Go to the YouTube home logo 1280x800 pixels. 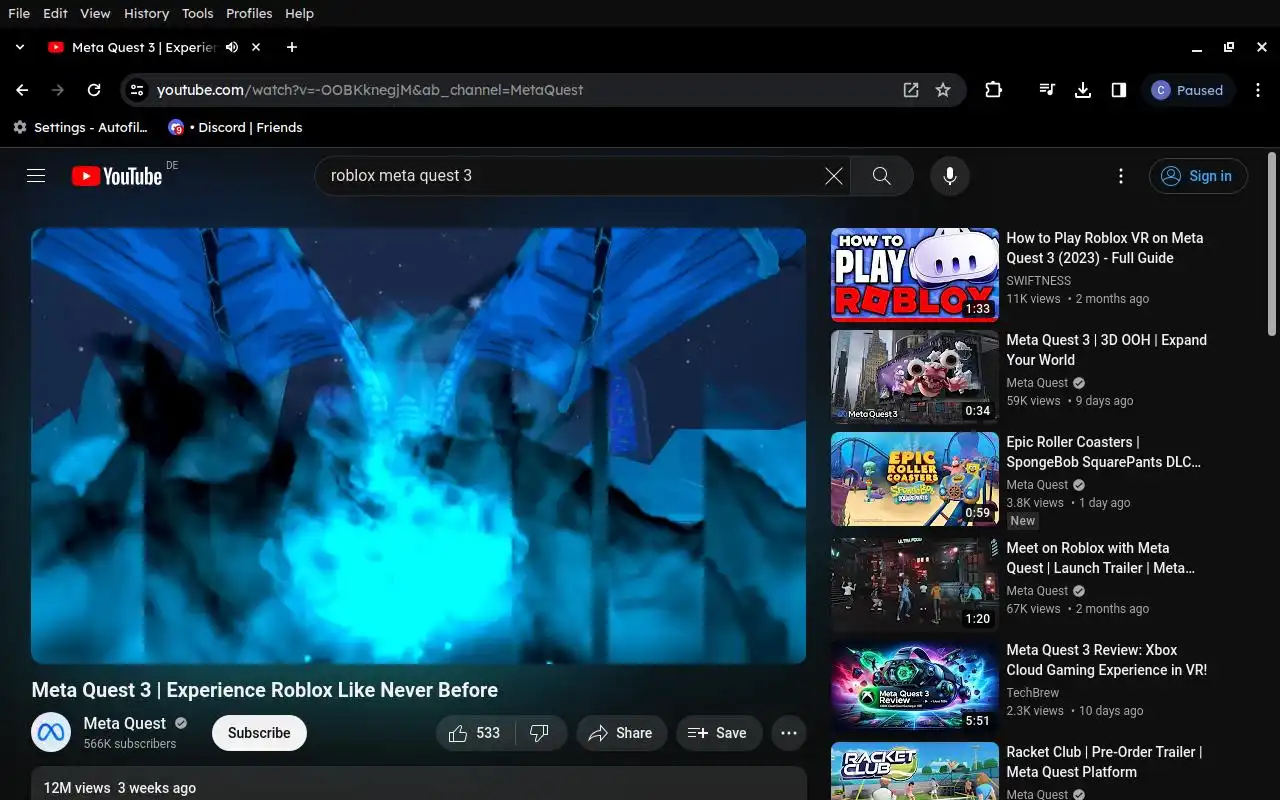[x=117, y=176]
